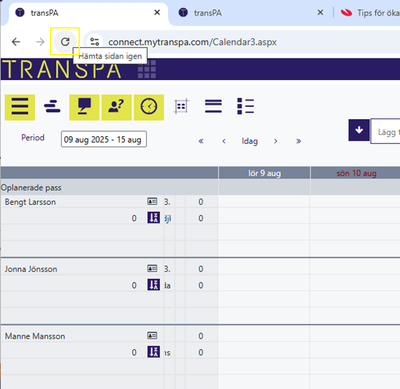Screen dimensions: 400x389
Task: Expand the down-arrow button beside Lägg field
Action: [359, 130]
